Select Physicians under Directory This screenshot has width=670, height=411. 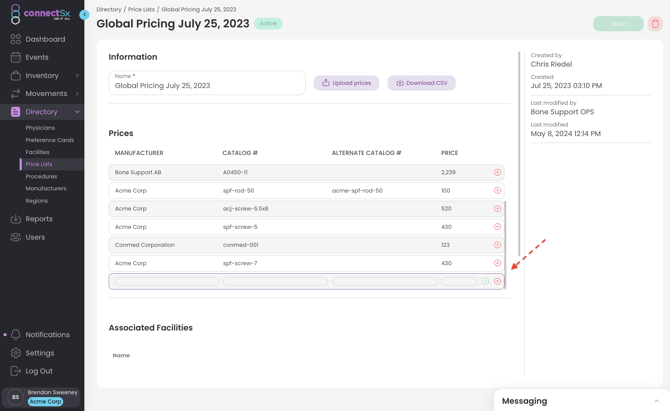pos(40,128)
